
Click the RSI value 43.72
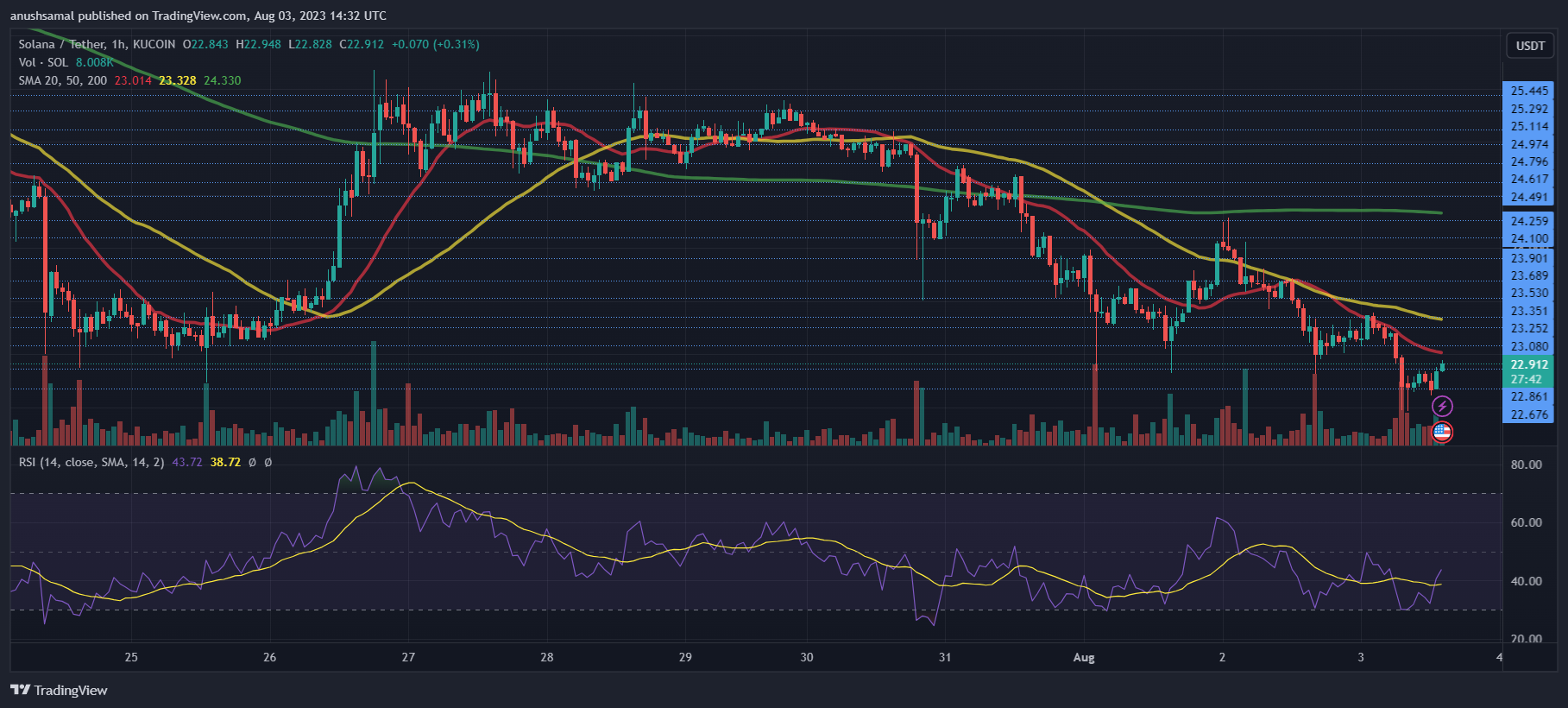tap(187, 462)
